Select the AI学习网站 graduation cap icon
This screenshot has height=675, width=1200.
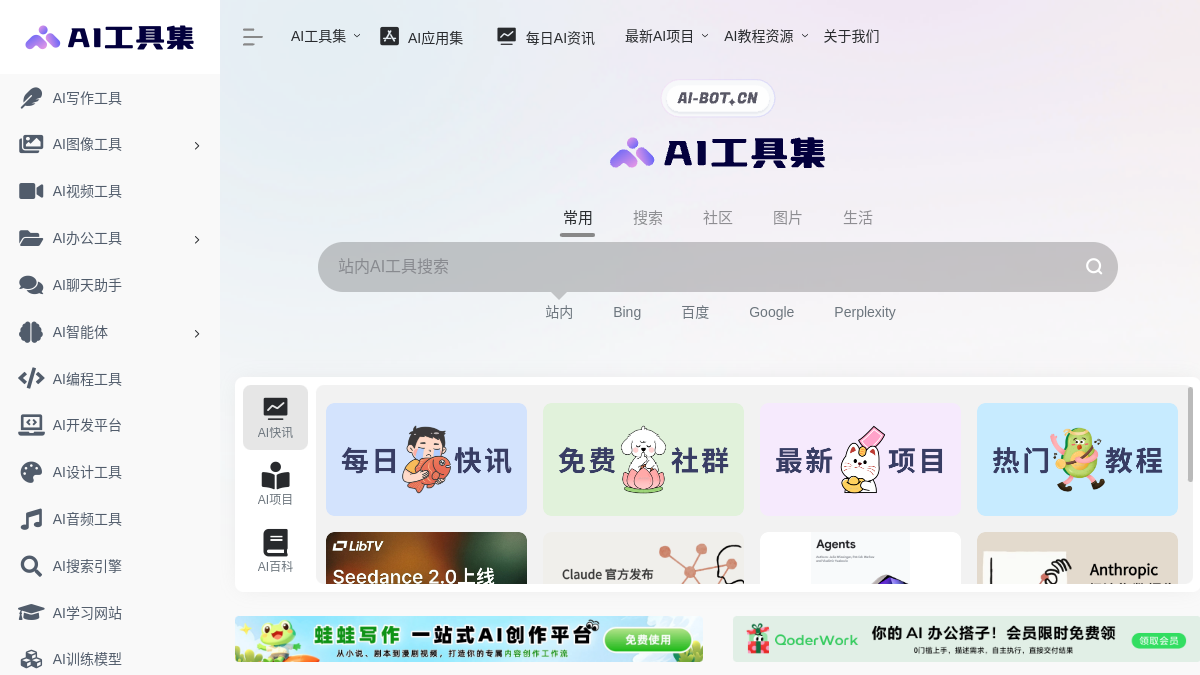click(31, 612)
